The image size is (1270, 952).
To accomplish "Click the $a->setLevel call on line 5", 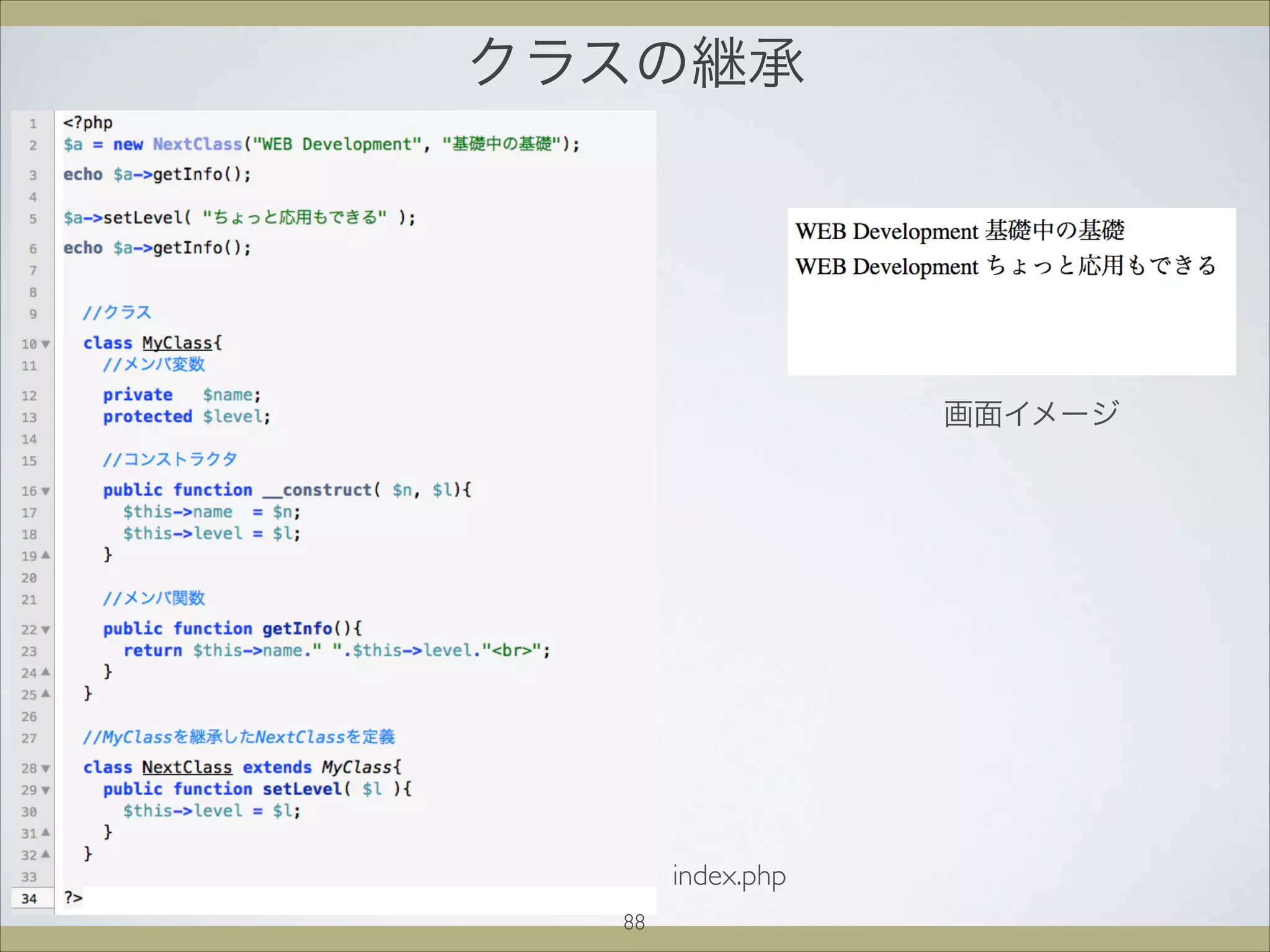I will 239,218.
